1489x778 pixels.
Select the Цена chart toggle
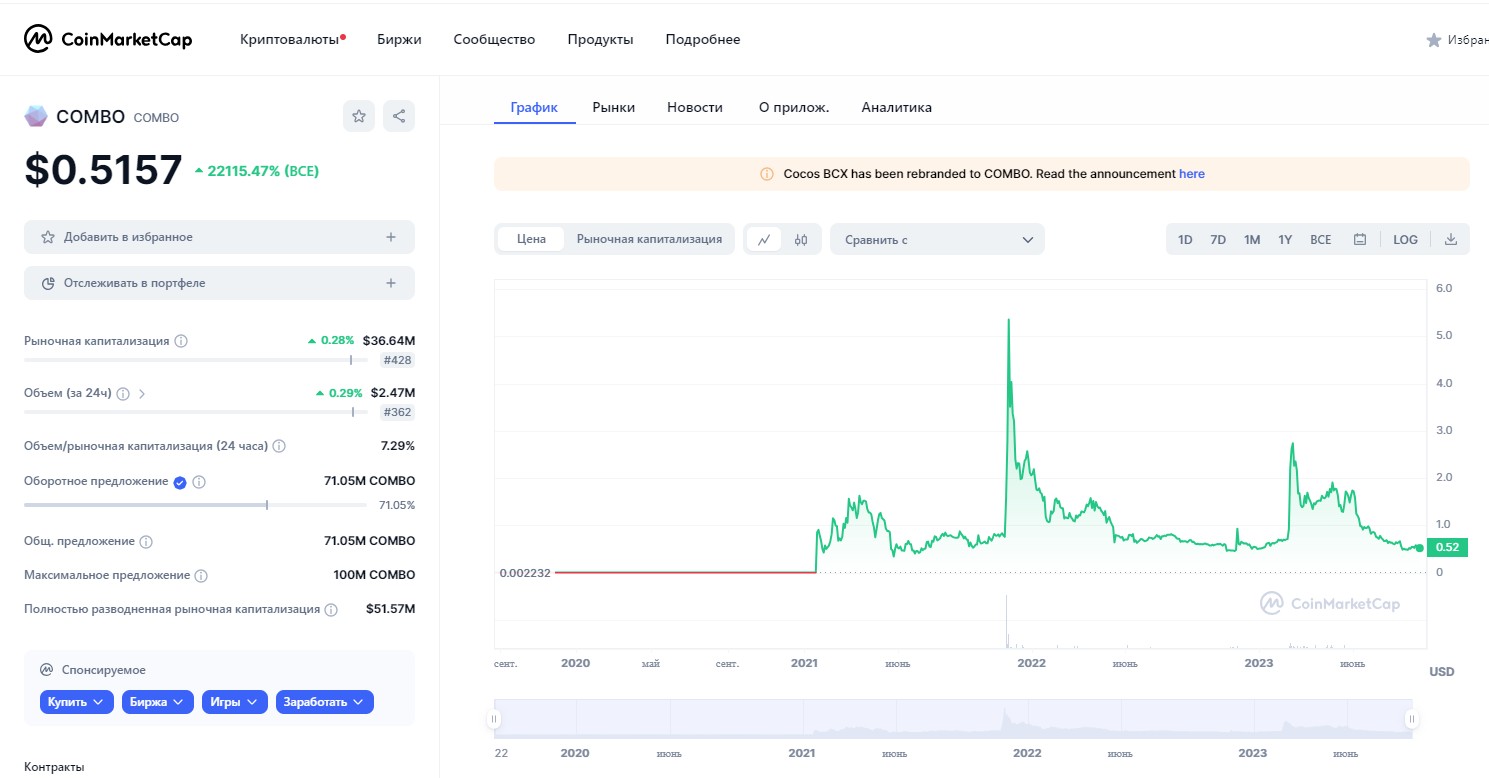click(x=531, y=240)
